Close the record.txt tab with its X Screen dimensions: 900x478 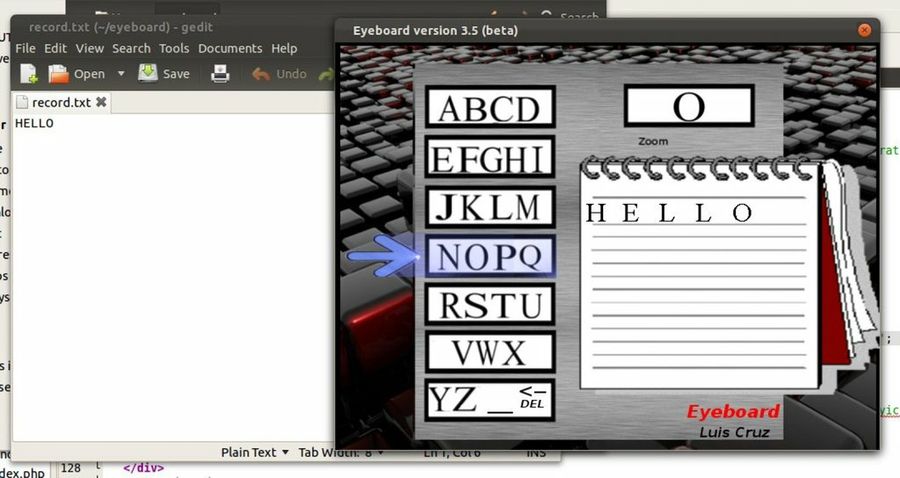tap(101, 102)
